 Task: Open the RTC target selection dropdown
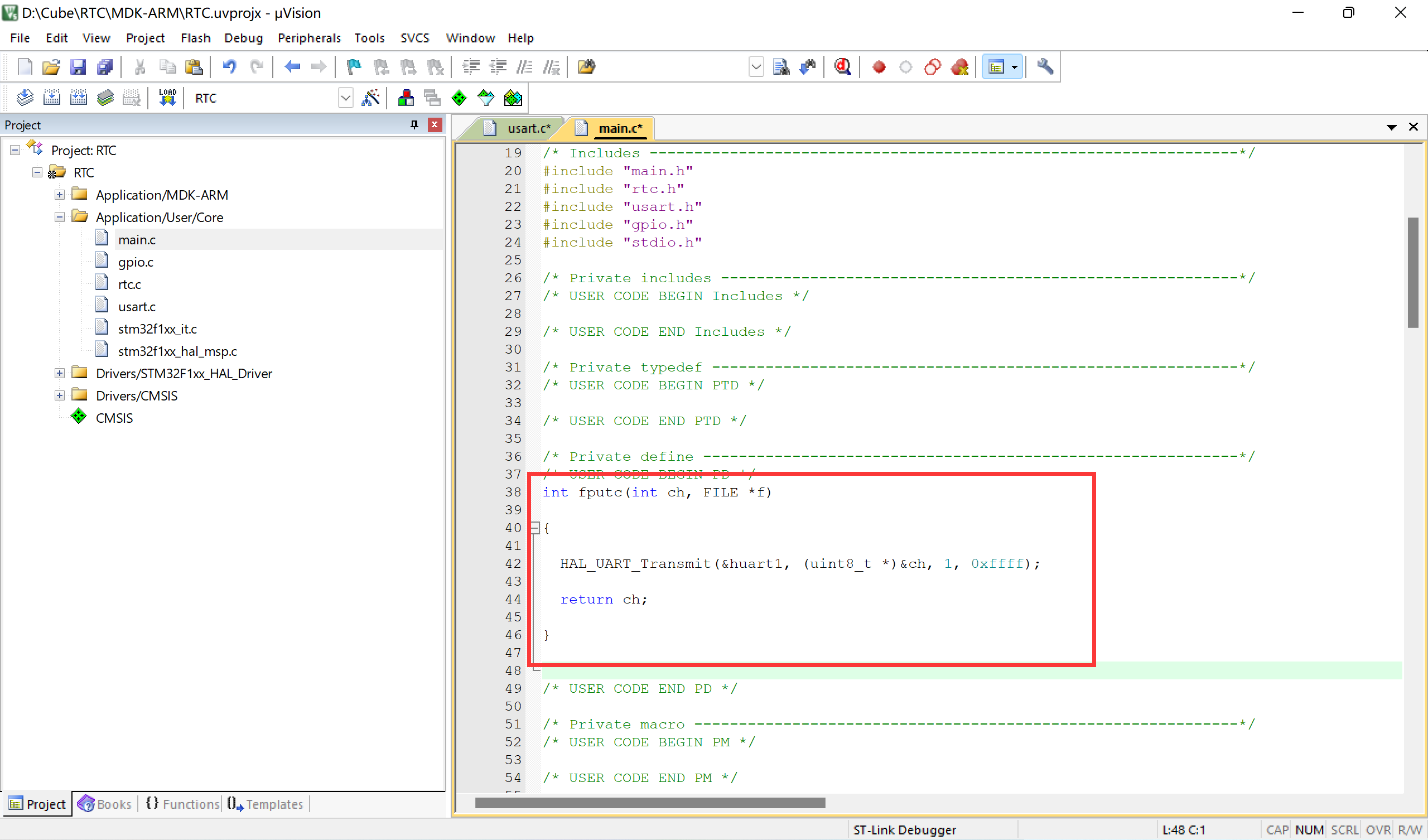point(346,98)
